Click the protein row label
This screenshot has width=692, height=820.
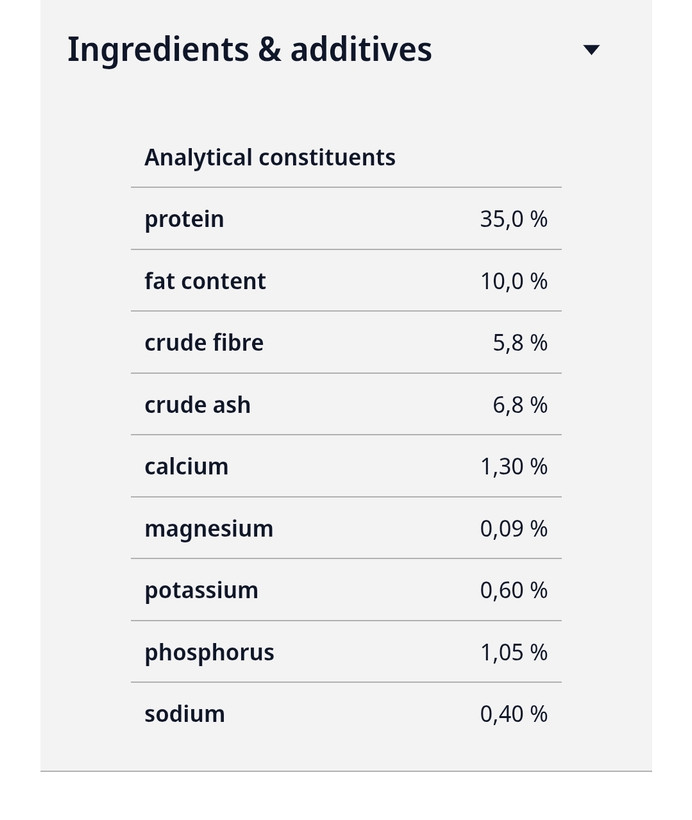[184, 219]
